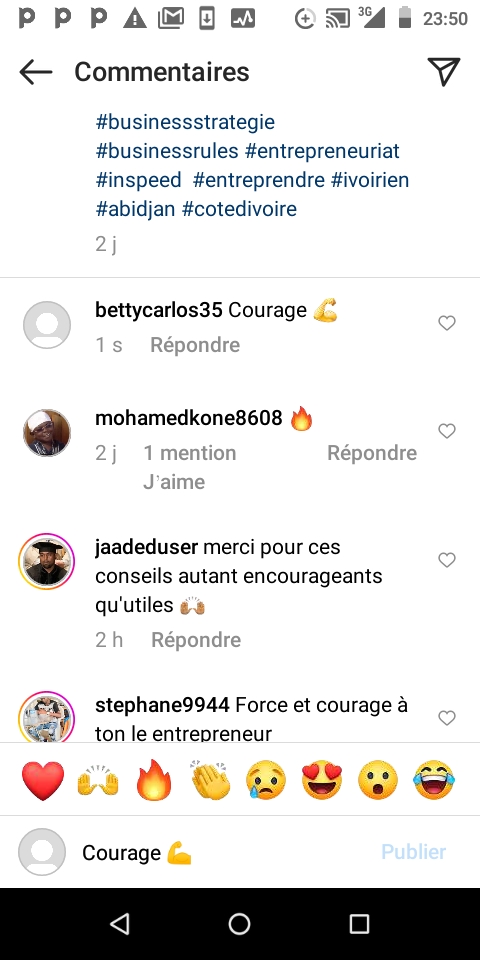View 1 mention J'aime on mohamedkone8608's comment

[x=189, y=467]
